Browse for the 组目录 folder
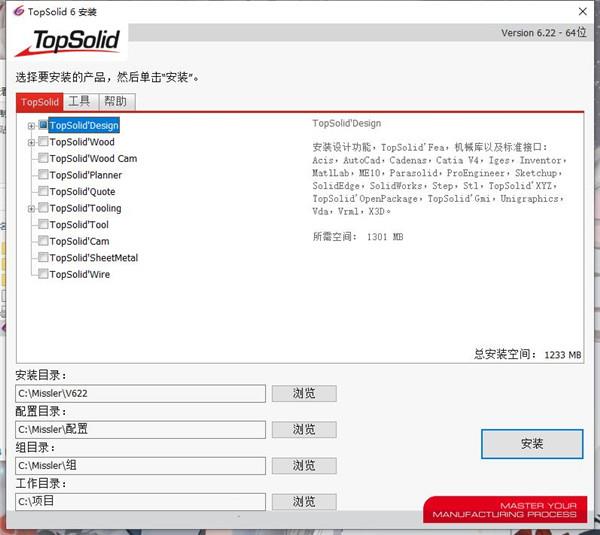 click(304, 466)
